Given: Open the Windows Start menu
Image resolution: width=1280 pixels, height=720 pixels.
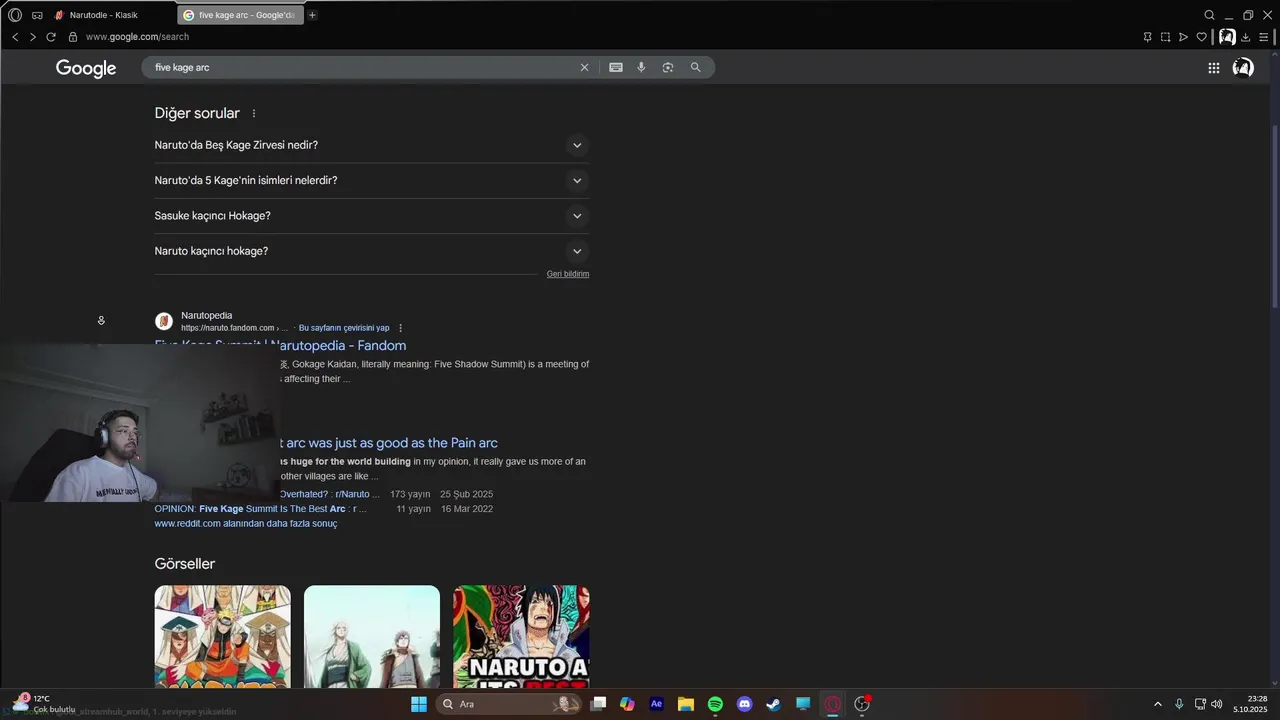Looking at the screenshot, I should 419,704.
